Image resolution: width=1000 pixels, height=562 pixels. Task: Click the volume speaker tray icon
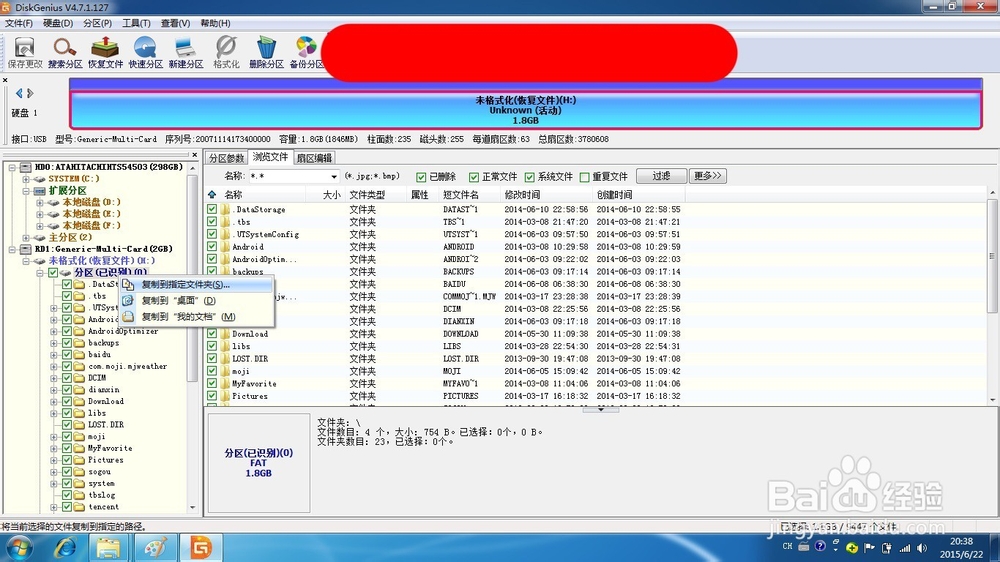(922, 548)
